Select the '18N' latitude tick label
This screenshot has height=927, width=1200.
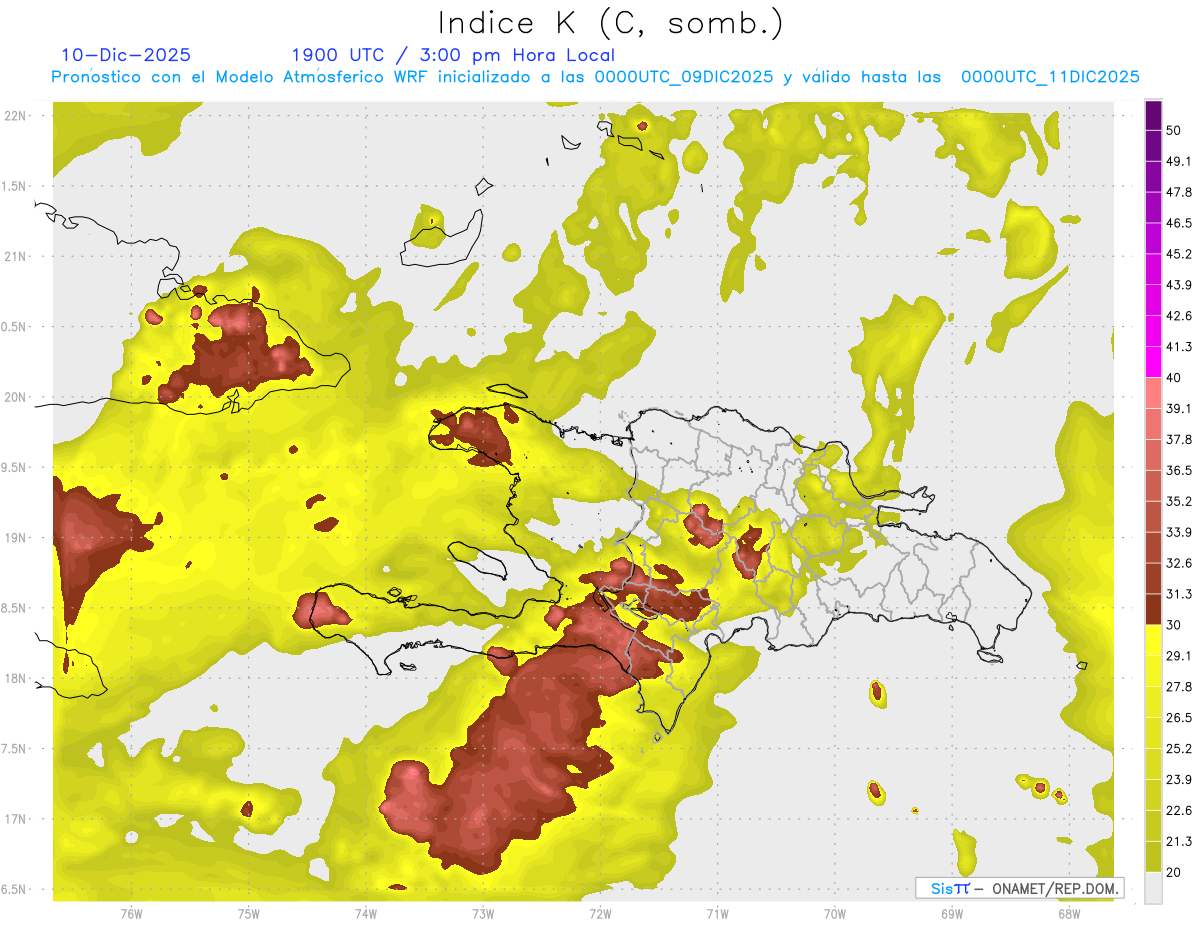(x=16, y=678)
